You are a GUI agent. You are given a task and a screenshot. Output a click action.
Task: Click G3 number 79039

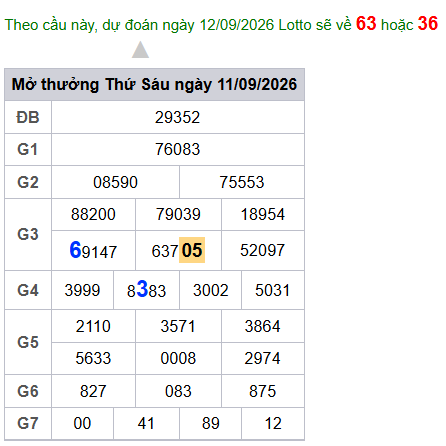[178, 214]
